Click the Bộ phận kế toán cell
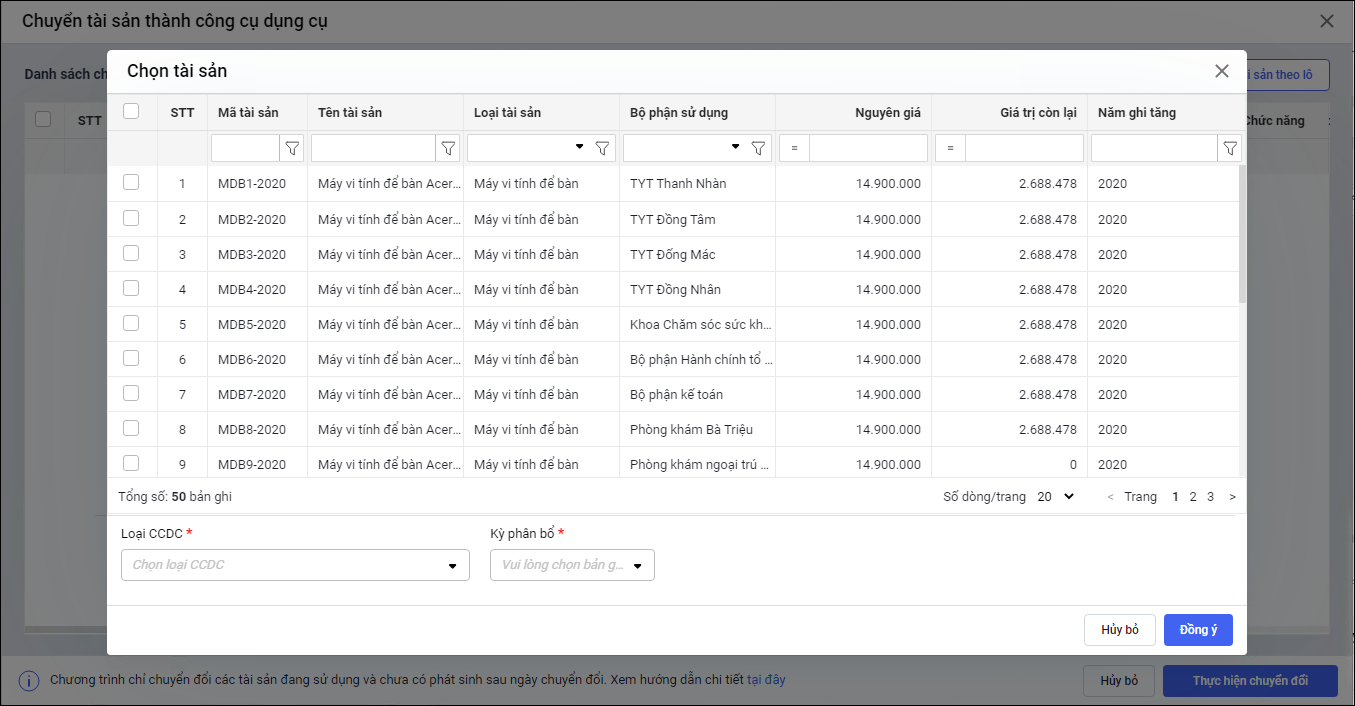Screen dimensions: 1355x706 tap(697, 394)
